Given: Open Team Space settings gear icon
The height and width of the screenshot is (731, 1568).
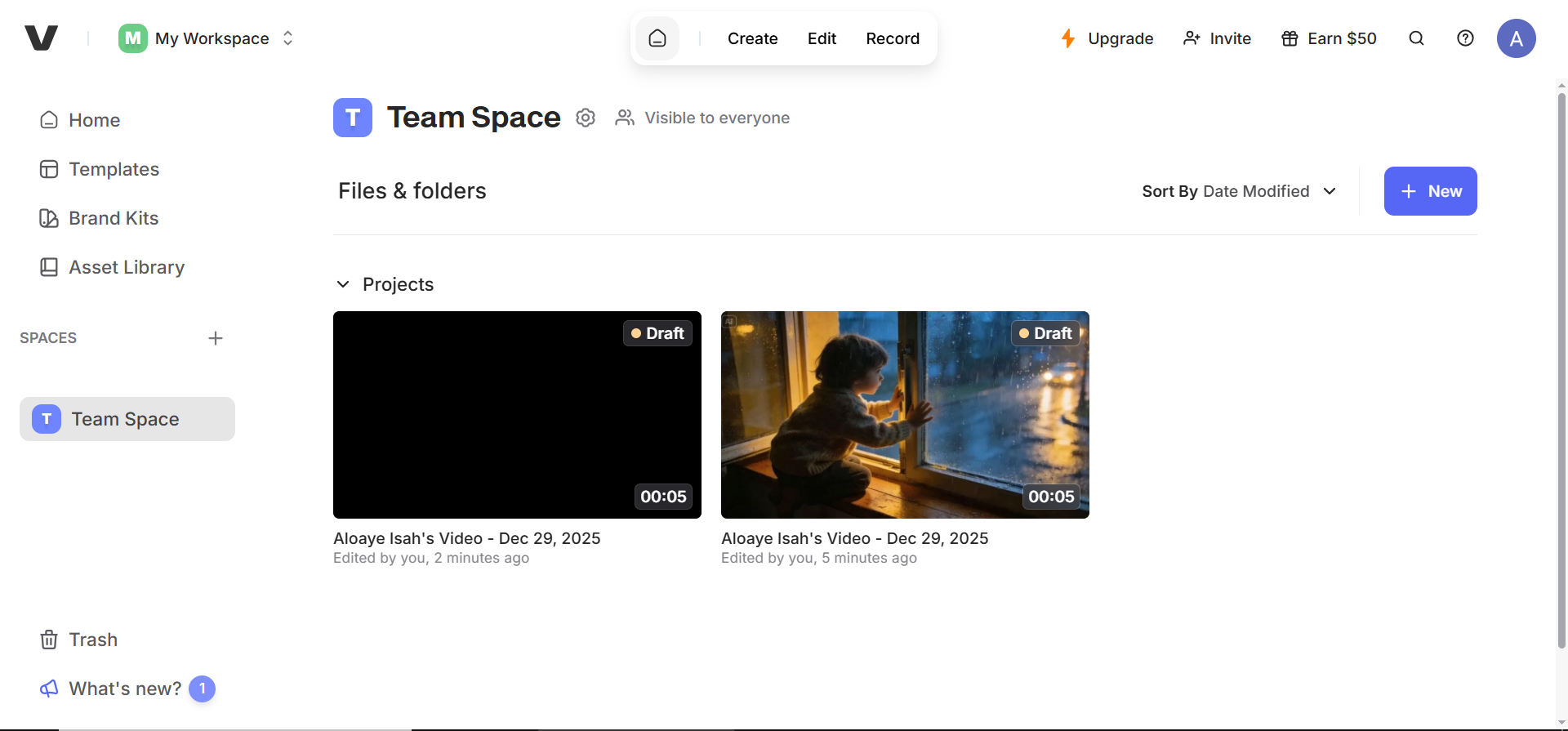Looking at the screenshot, I should click(x=586, y=118).
